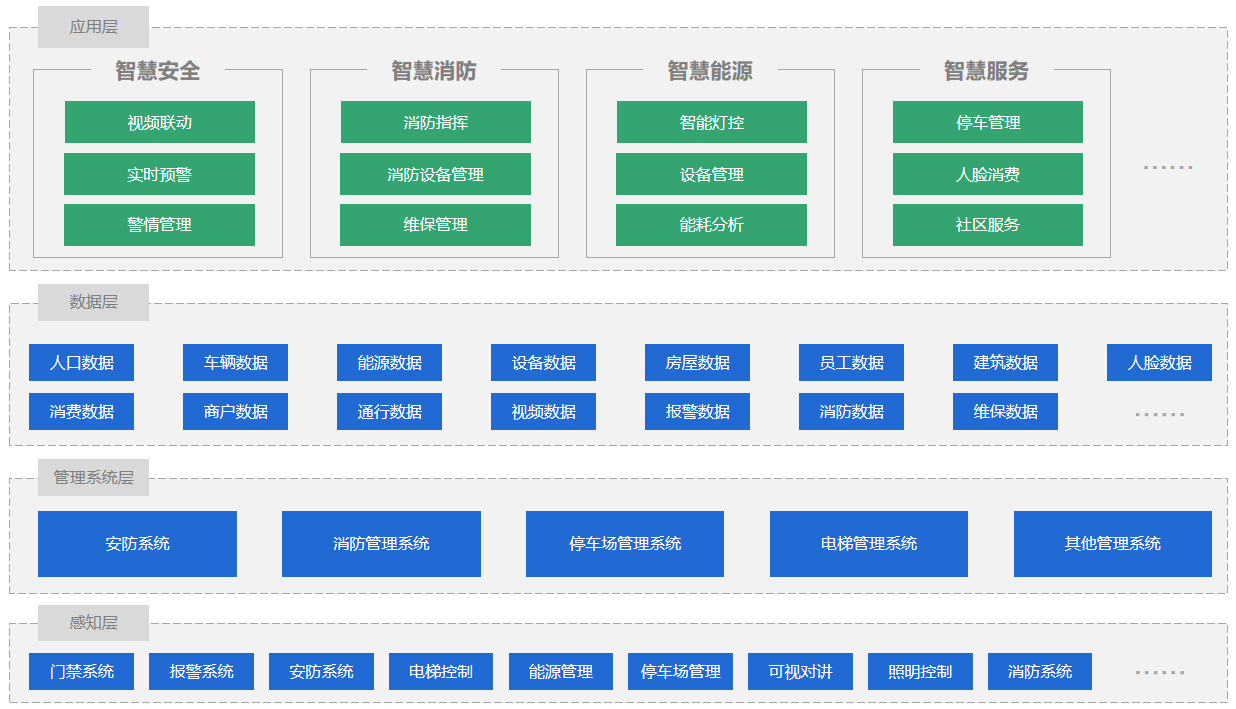Screen dimensions: 1236x709
Task: Click the 视频联动 box under 智慧安全
Action: coord(160,122)
